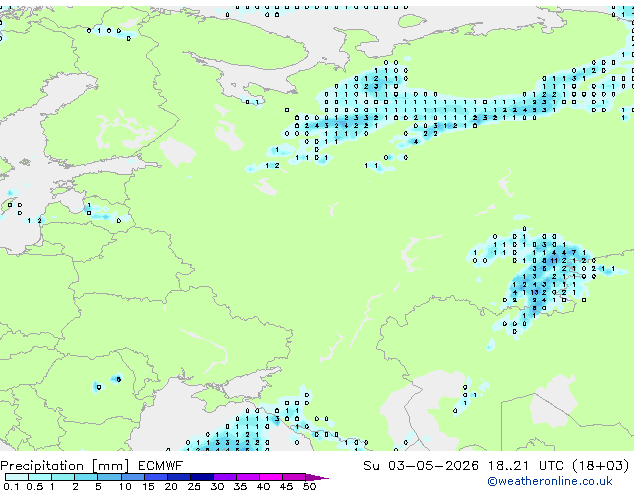Viewport: 634px width, 490px height.
Task: Click the '18..21 UTC' time range text
Action: (525, 466)
